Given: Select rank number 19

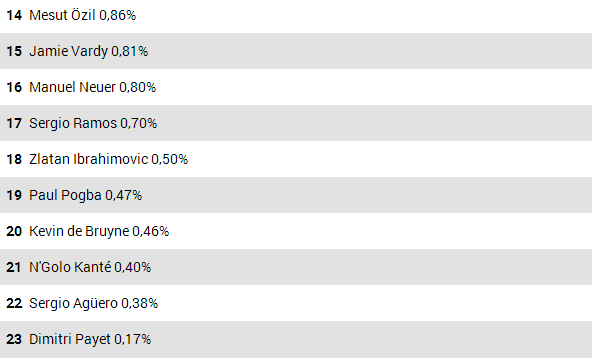Looking at the screenshot, I should click(14, 195).
